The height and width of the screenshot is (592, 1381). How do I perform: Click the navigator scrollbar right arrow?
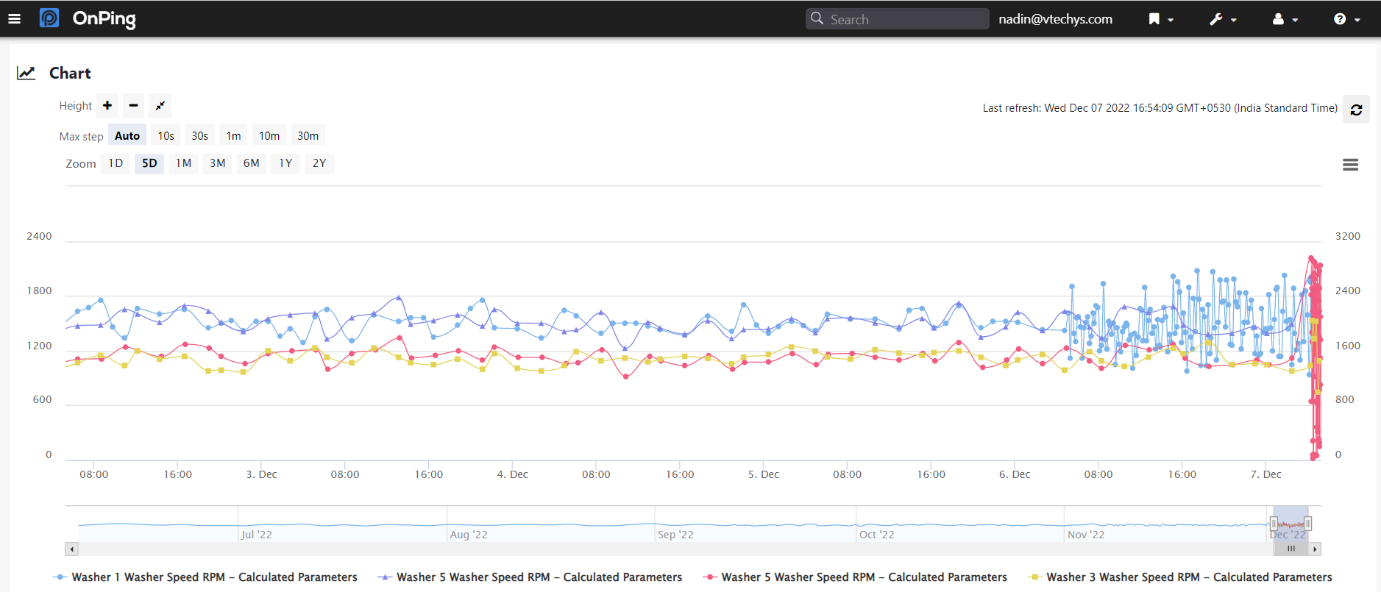(1316, 549)
